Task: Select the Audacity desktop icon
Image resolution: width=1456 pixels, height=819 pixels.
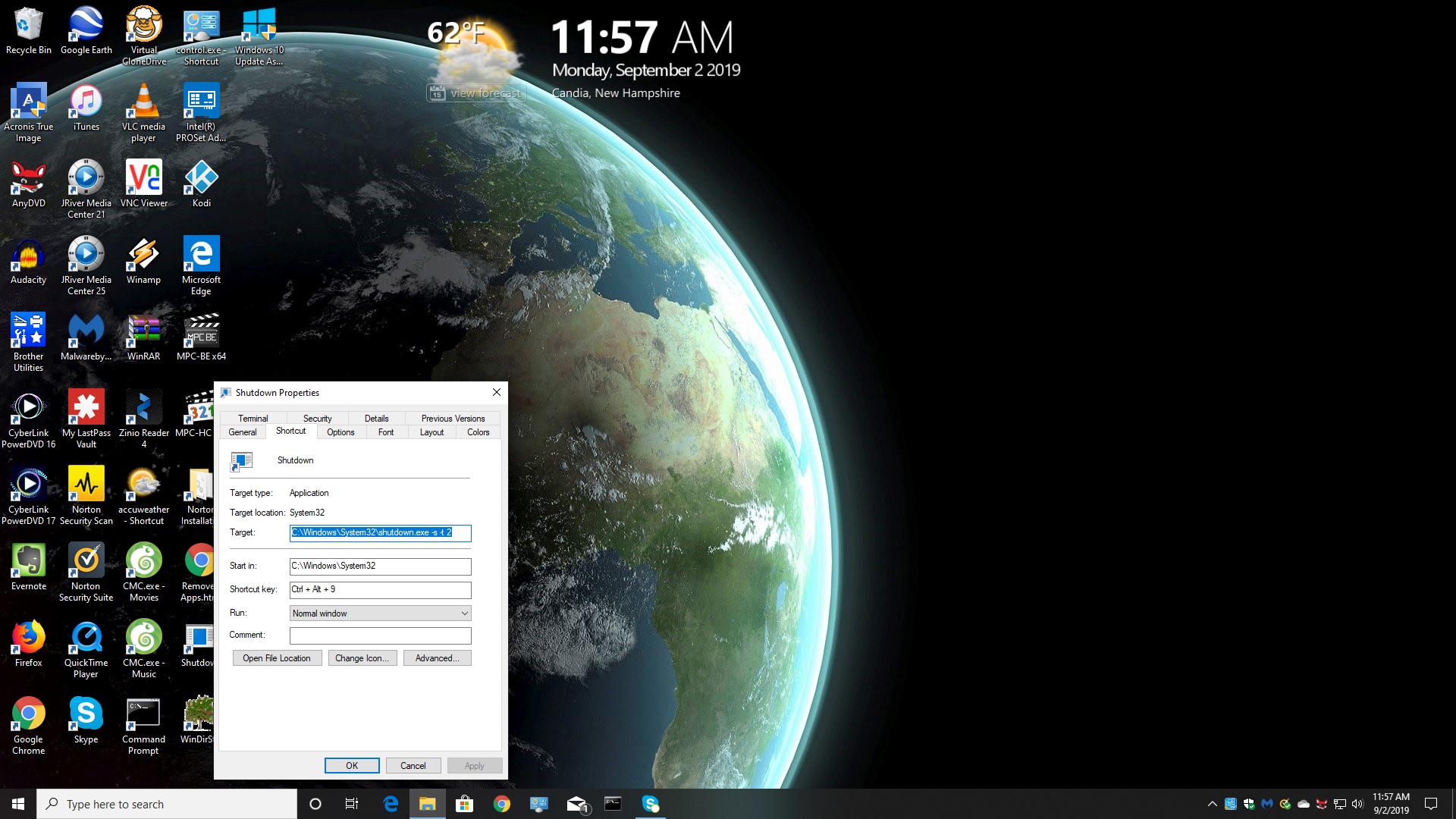Action: pos(29,261)
